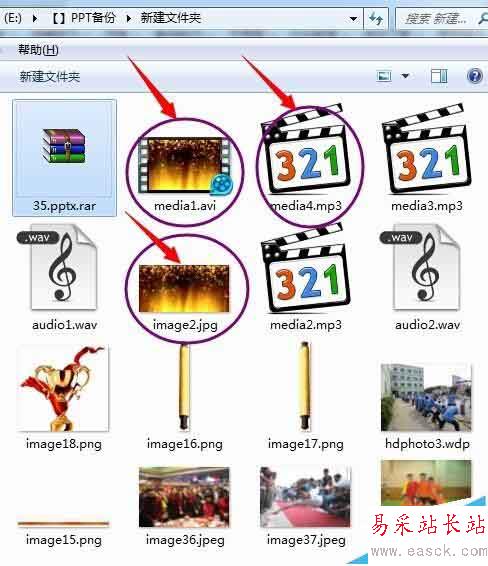Select the image17.png thumbnail
488x566 pixels.
click(x=305, y=387)
